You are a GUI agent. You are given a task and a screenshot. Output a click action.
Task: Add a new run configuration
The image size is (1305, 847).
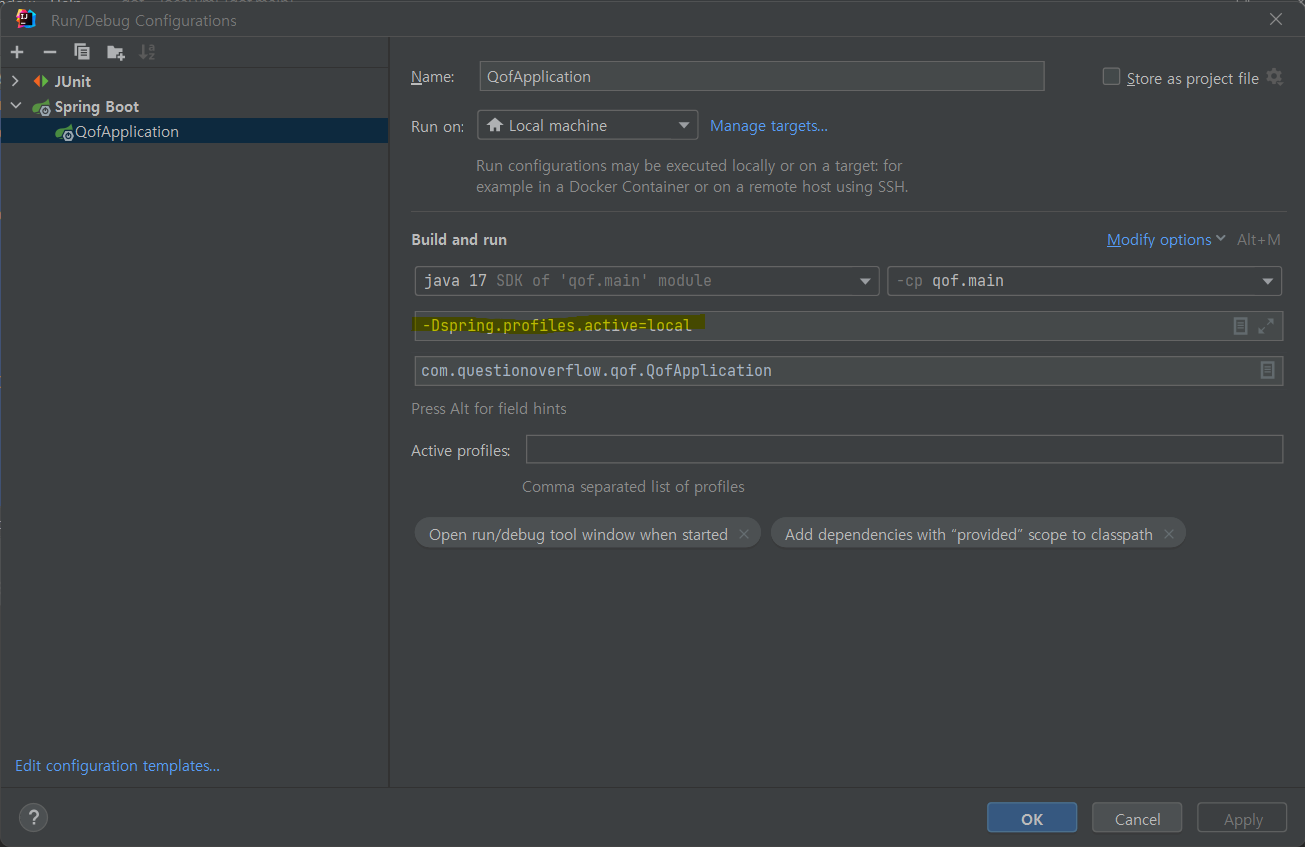[x=17, y=52]
